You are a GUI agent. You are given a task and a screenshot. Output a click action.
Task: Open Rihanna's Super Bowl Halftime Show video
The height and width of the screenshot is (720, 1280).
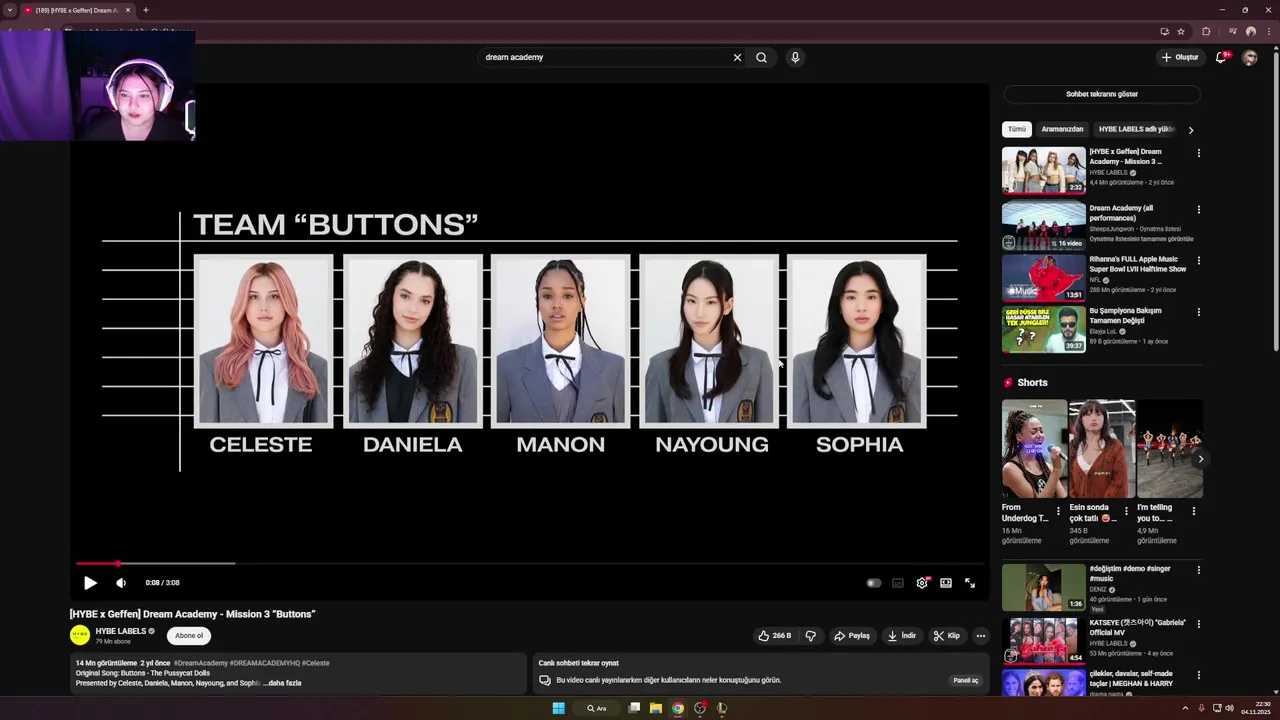point(1044,278)
